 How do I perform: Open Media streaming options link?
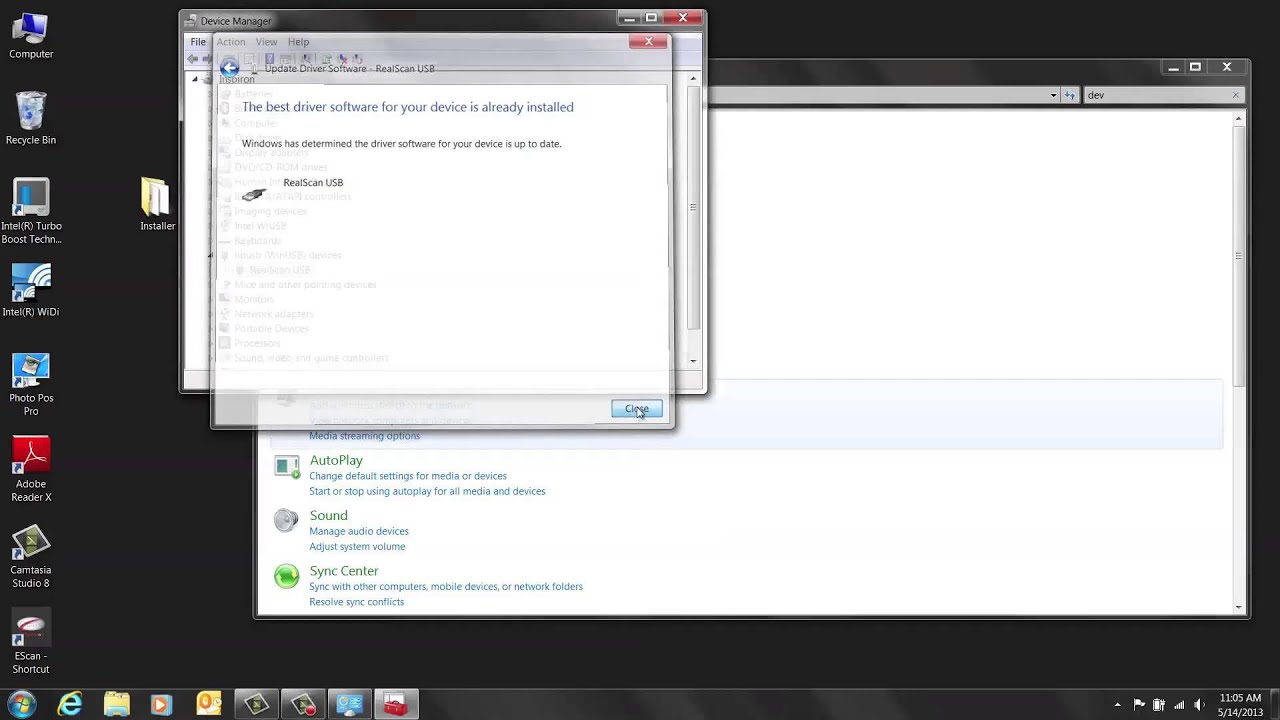(x=365, y=436)
